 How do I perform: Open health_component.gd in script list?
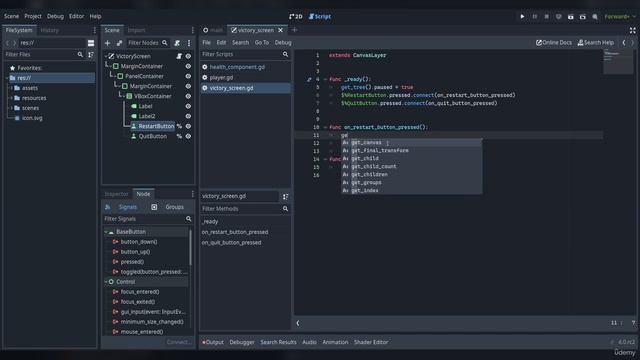pos(237,67)
